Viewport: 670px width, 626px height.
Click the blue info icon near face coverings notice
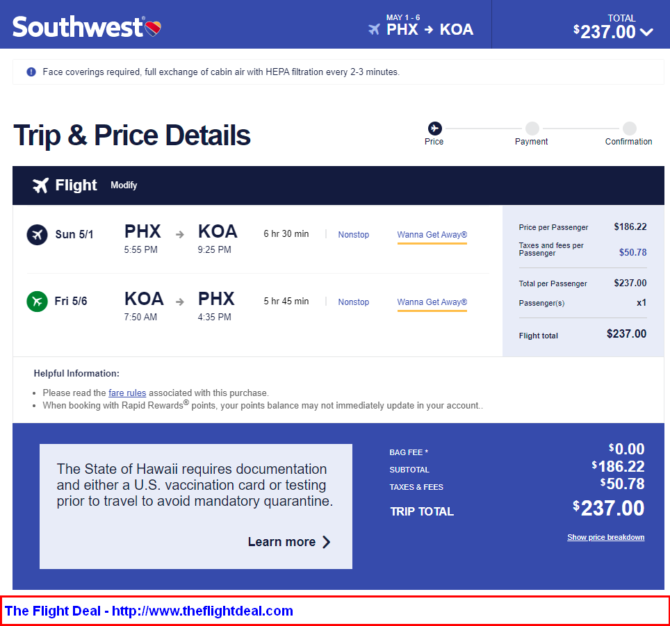(31, 72)
